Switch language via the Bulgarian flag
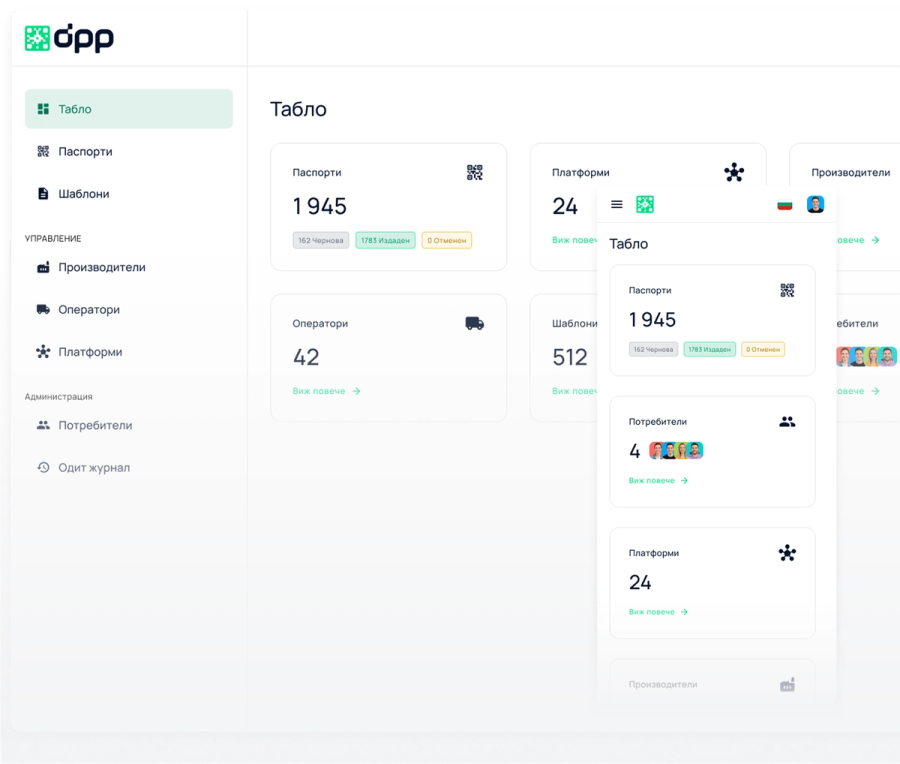This screenshot has width=900, height=764. coord(785,205)
